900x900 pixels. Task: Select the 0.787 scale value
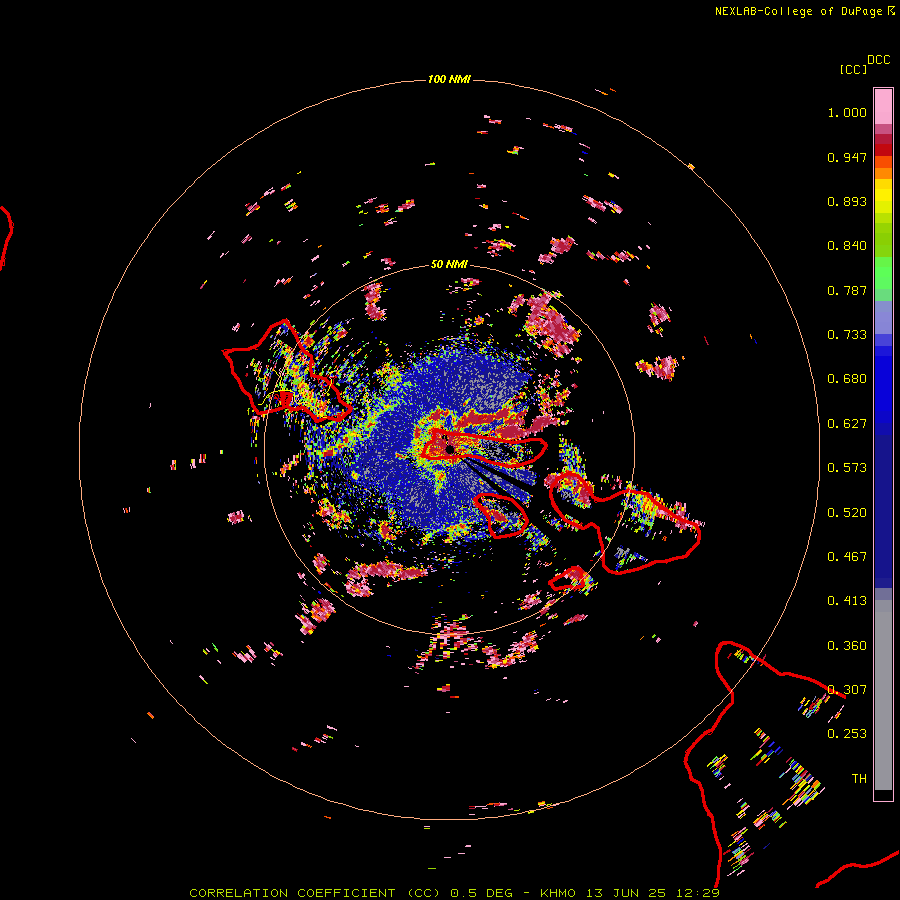pos(847,290)
